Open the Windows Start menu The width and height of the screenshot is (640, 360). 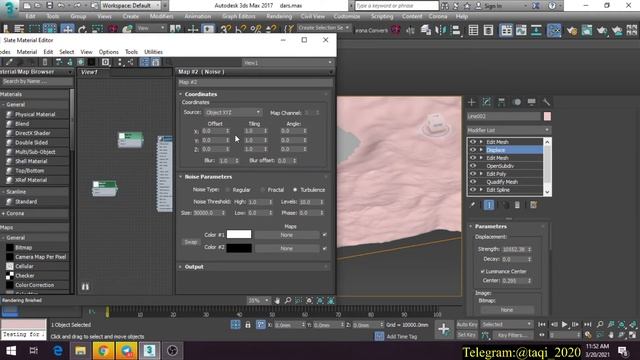(x=11, y=351)
